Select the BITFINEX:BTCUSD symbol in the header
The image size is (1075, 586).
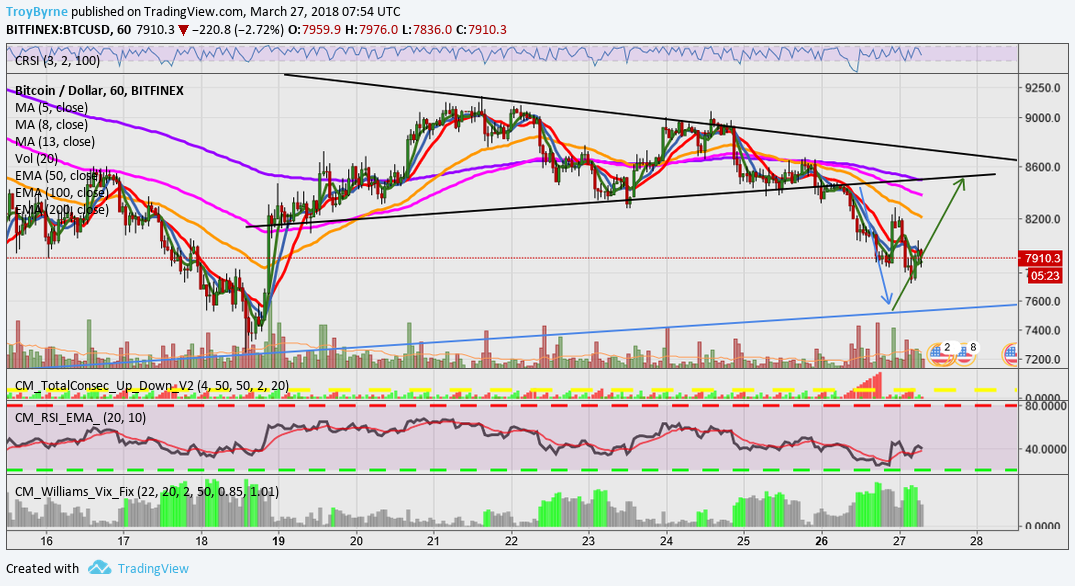point(59,30)
